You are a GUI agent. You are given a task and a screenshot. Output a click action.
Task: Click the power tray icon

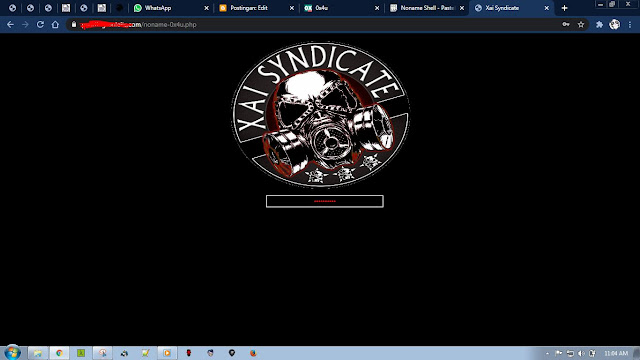pos(592,353)
